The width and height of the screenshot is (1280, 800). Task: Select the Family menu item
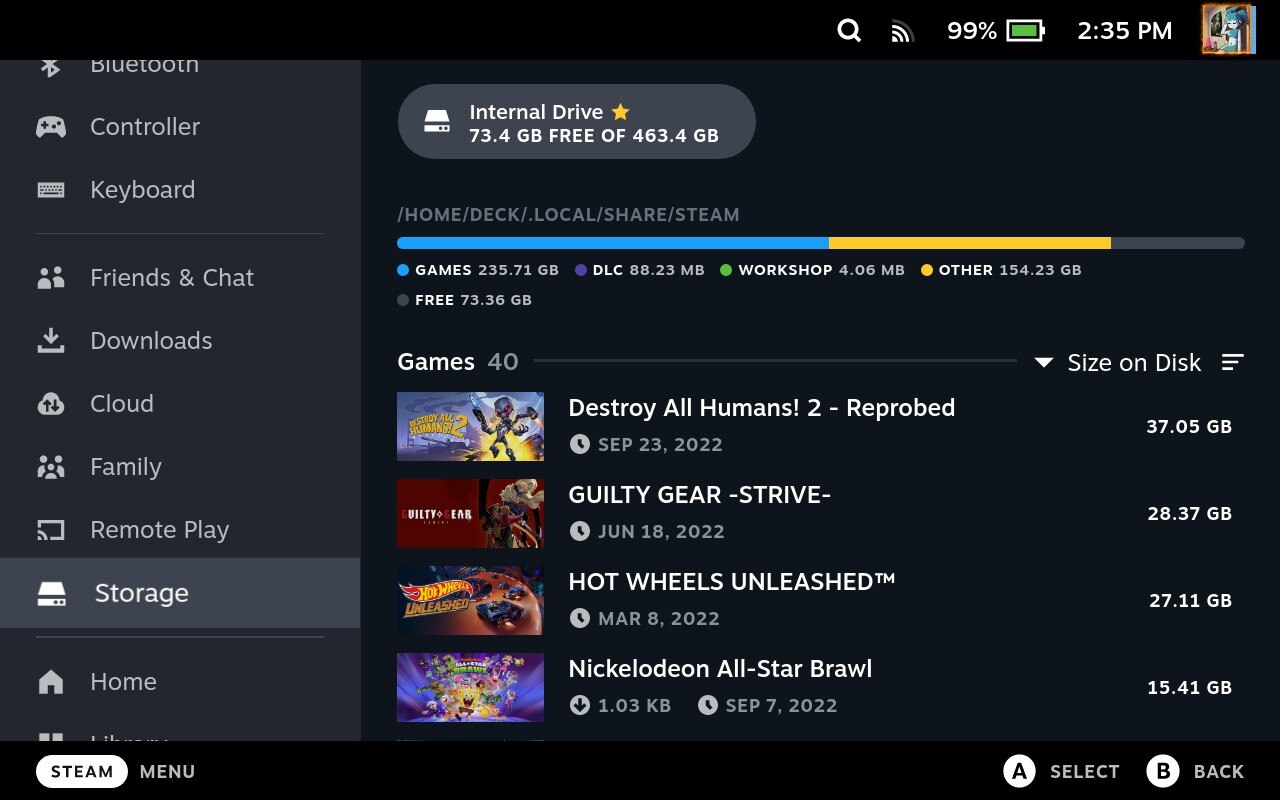point(180,467)
